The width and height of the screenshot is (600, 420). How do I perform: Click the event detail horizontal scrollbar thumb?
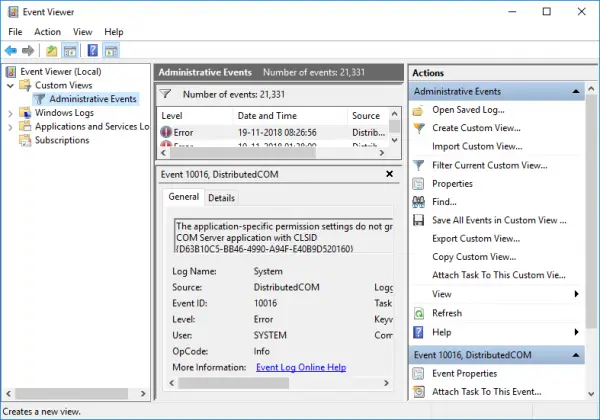(233, 383)
